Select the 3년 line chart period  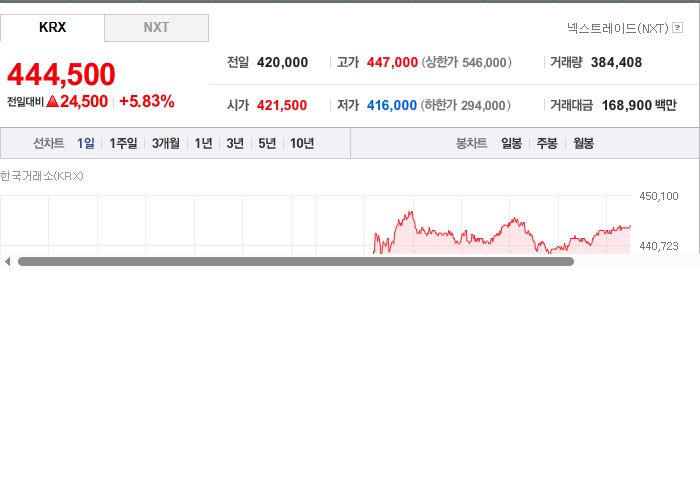235,143
